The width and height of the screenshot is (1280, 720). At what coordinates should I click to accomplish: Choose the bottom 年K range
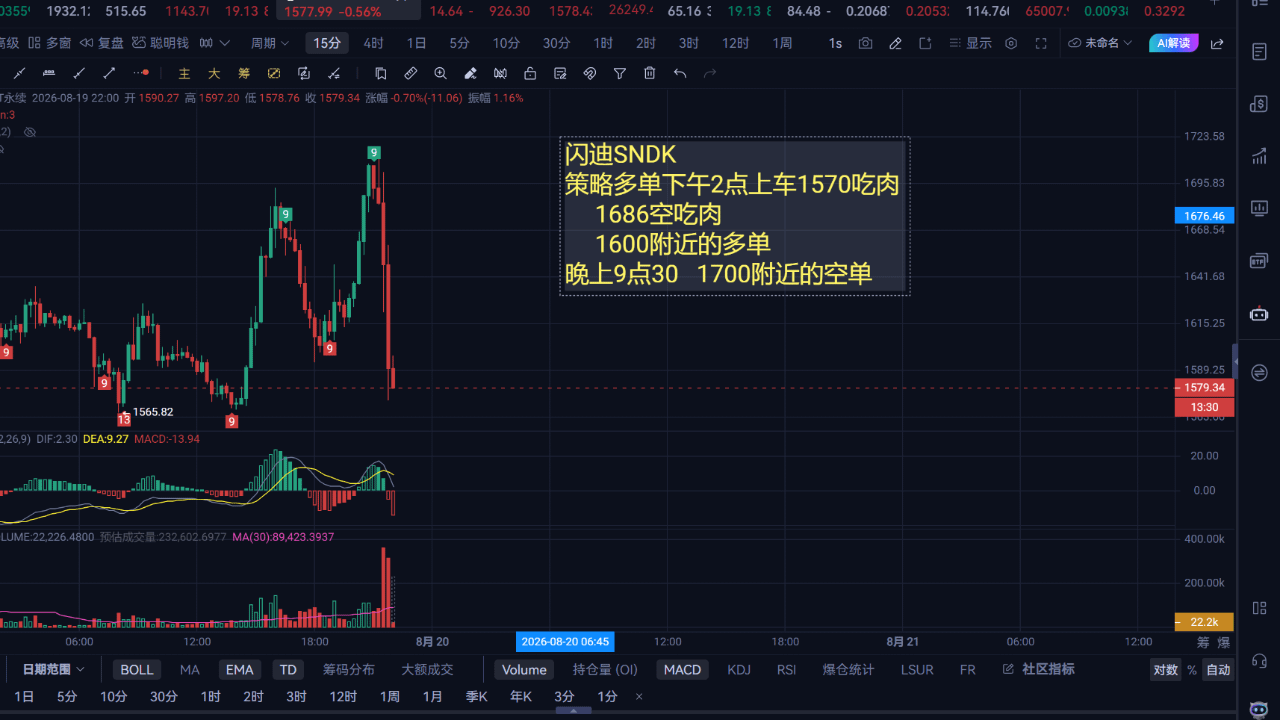(x=520, y=696)
